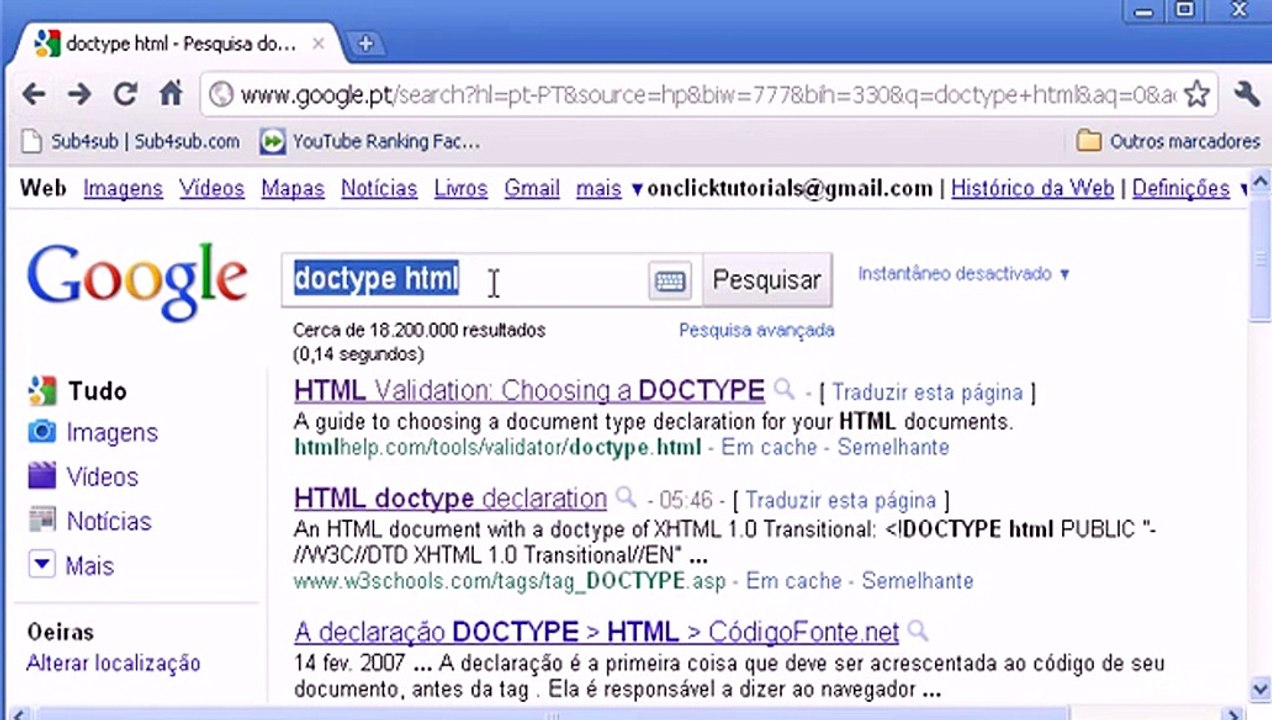This screenshot has width=1272, height=720.
Task: Open the on-screen keyboard icon in search box
Action: click(x=670, y=281)
